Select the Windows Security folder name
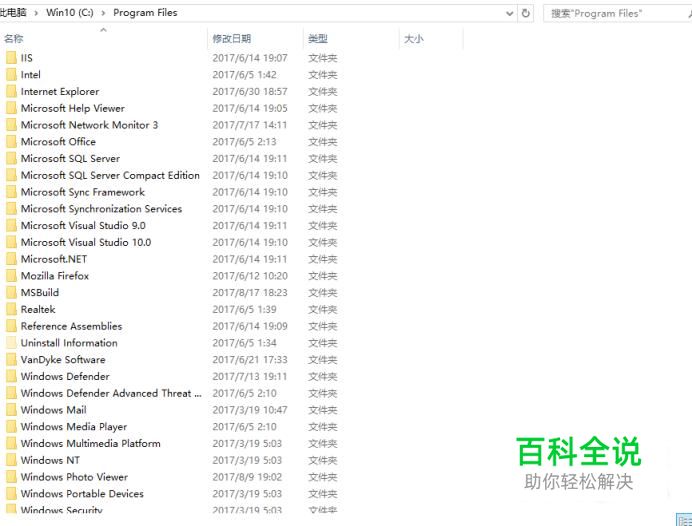Viewport: 692px width, 526px height. [x=61, y=510]
